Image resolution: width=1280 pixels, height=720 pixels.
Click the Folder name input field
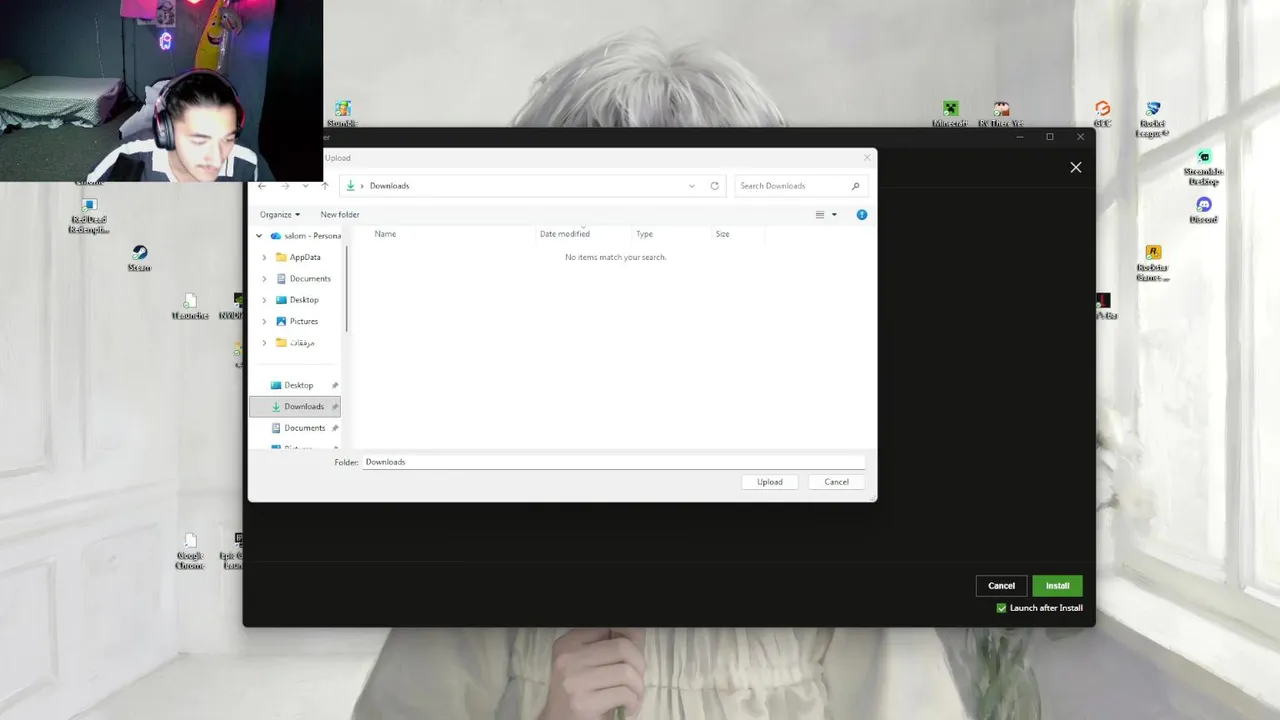[612, 462]
